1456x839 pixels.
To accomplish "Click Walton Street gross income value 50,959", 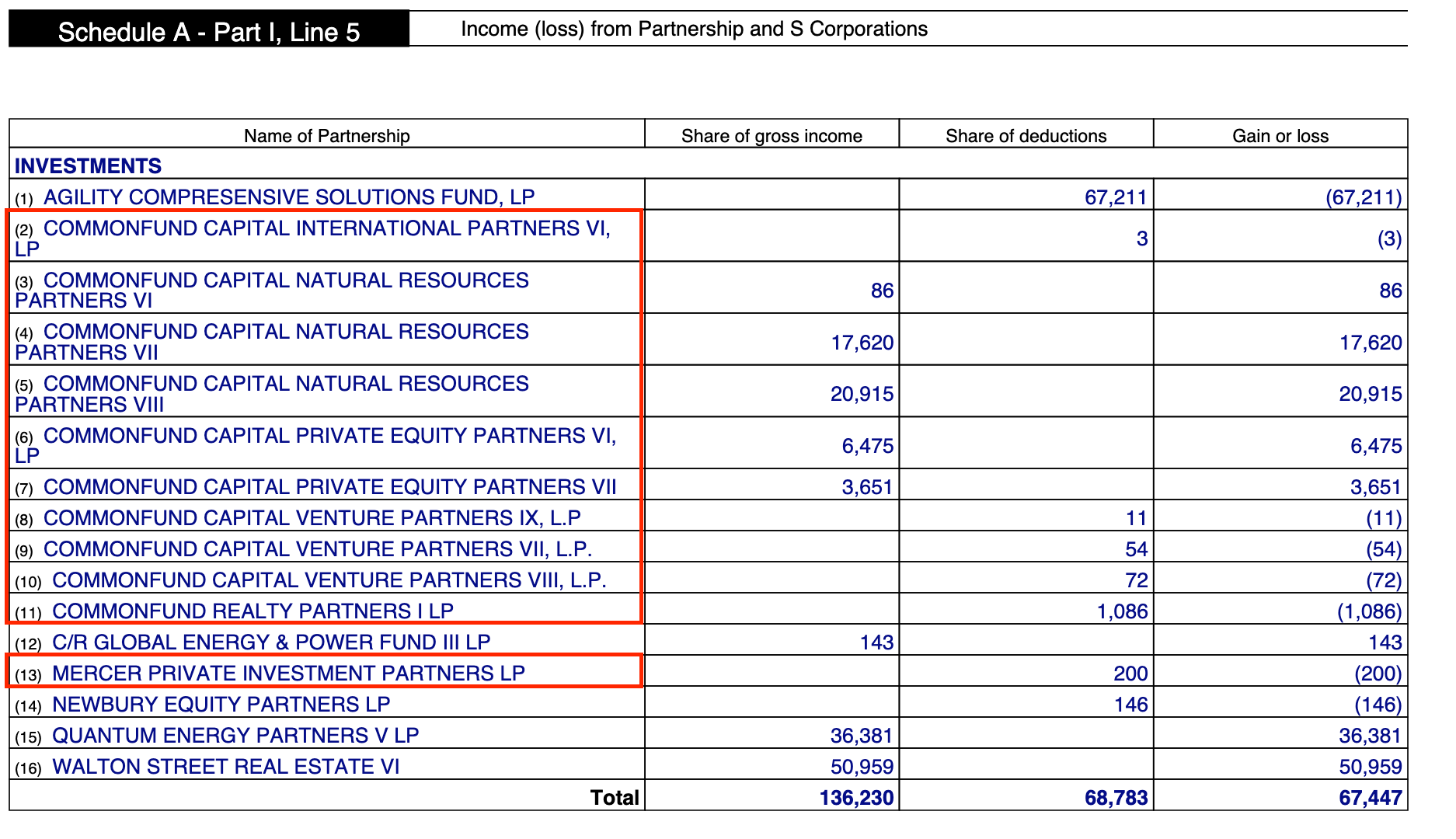I will coord(862,767).
